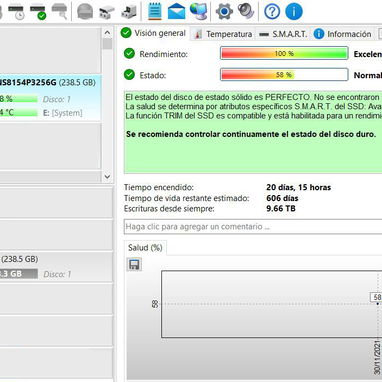The height and width of the screenshot is (382, 382).
Task: Click the disk list scroll-up arrow
Action: pyautogui.click(x=107, y=33)
